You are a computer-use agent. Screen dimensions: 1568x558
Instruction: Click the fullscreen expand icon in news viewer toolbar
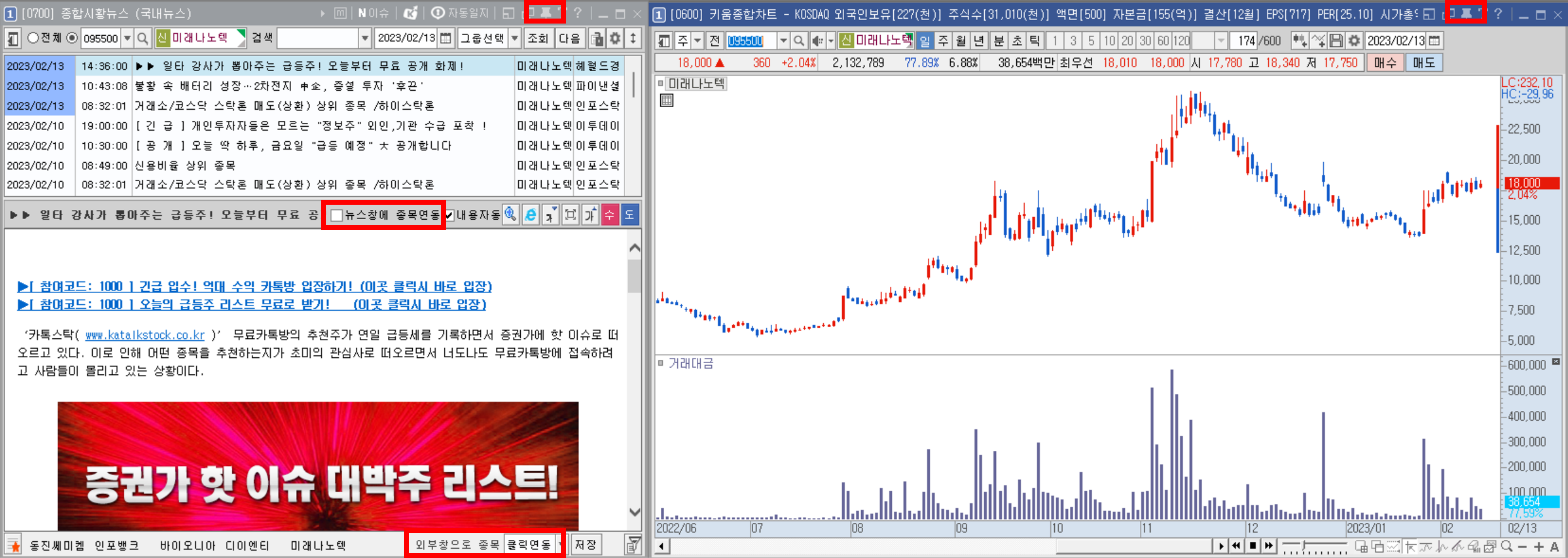(570, 214)
